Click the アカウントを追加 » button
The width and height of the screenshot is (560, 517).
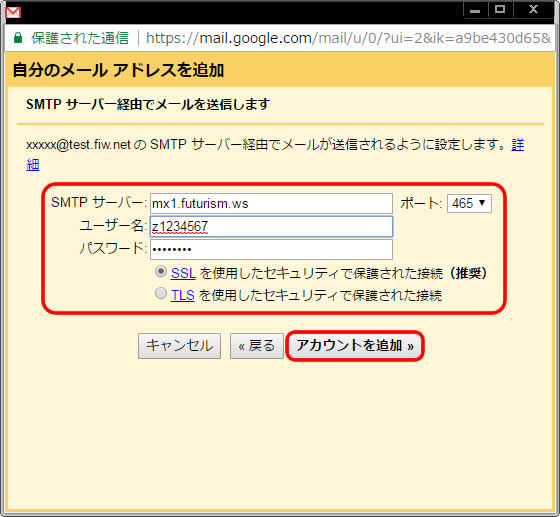tap(355, 346)
